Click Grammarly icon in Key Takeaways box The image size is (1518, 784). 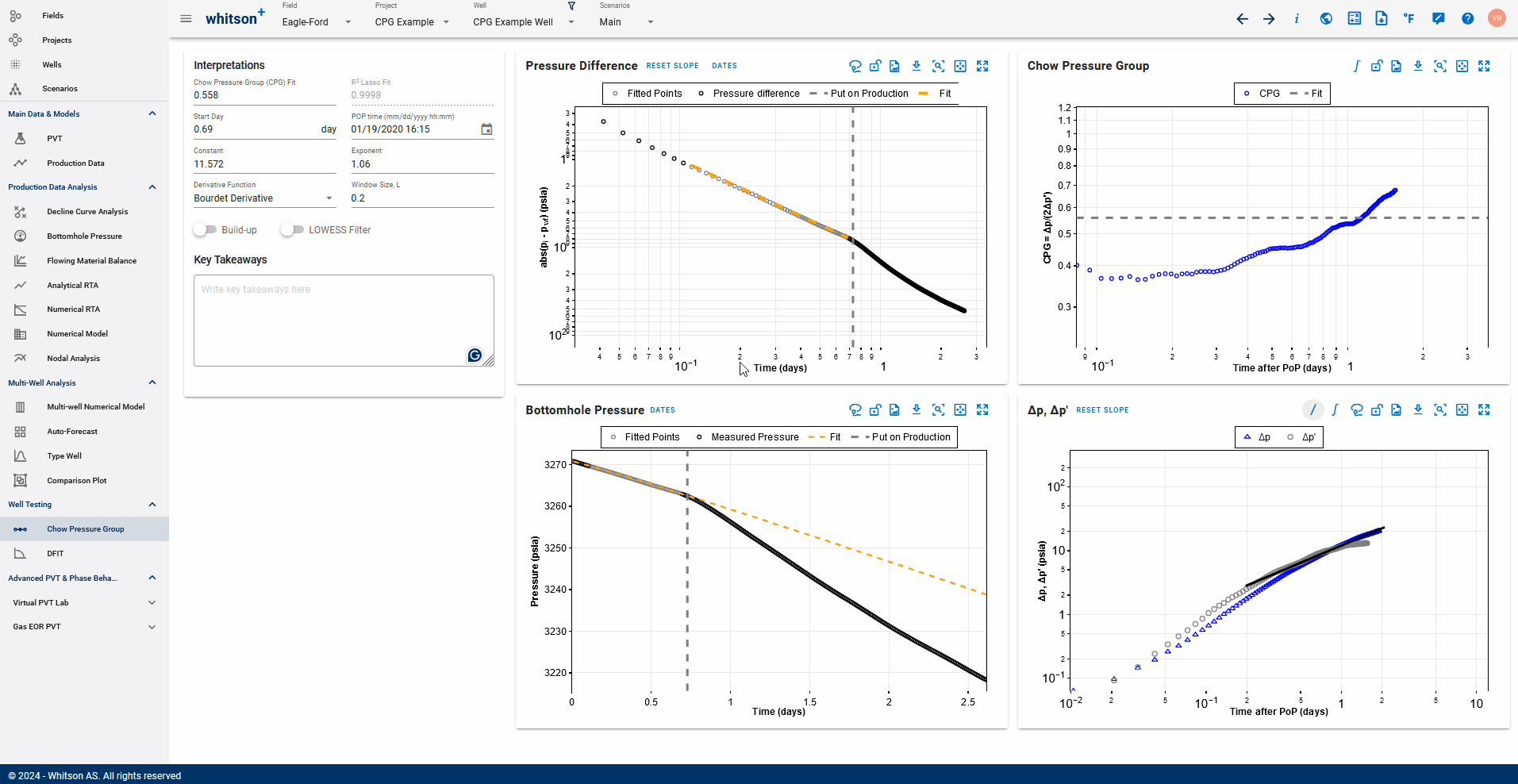click(475, 355)
